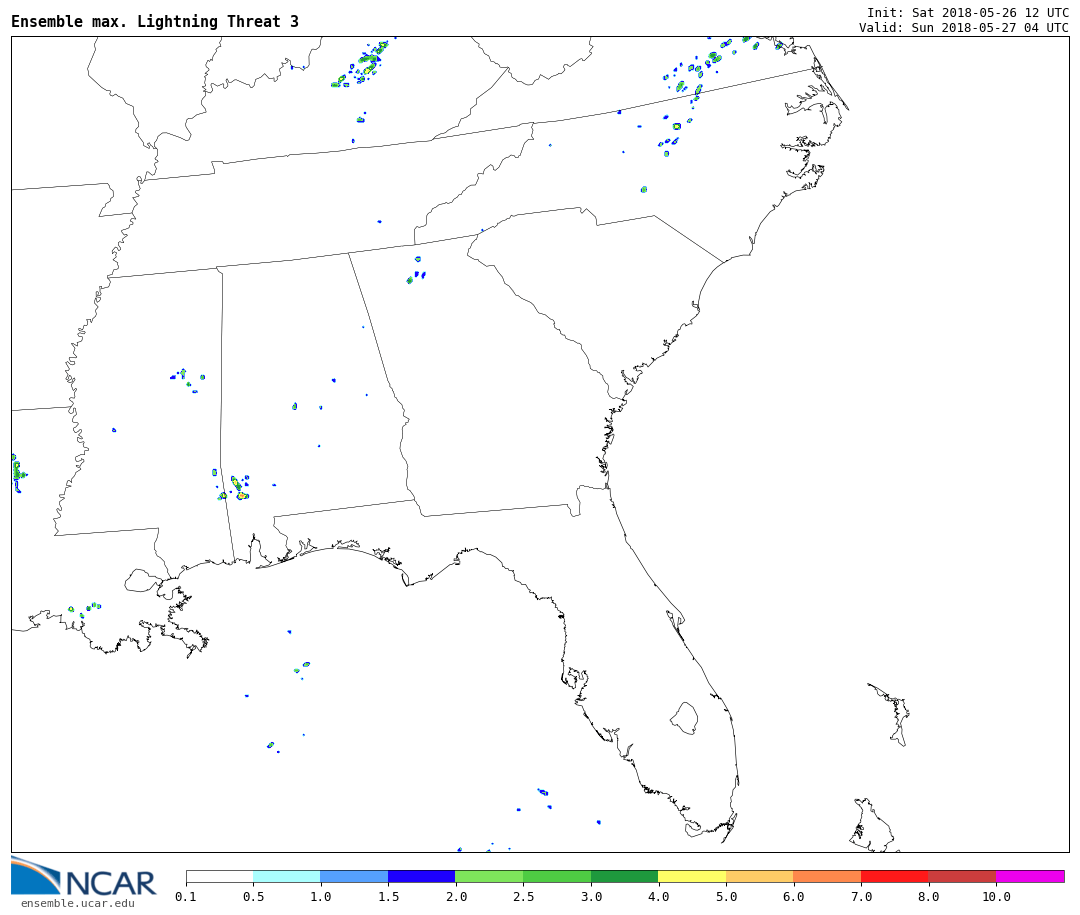Click the colorbar label '3.0'
The height and width of the screenshot is (915, 1080).
[591, 896]
